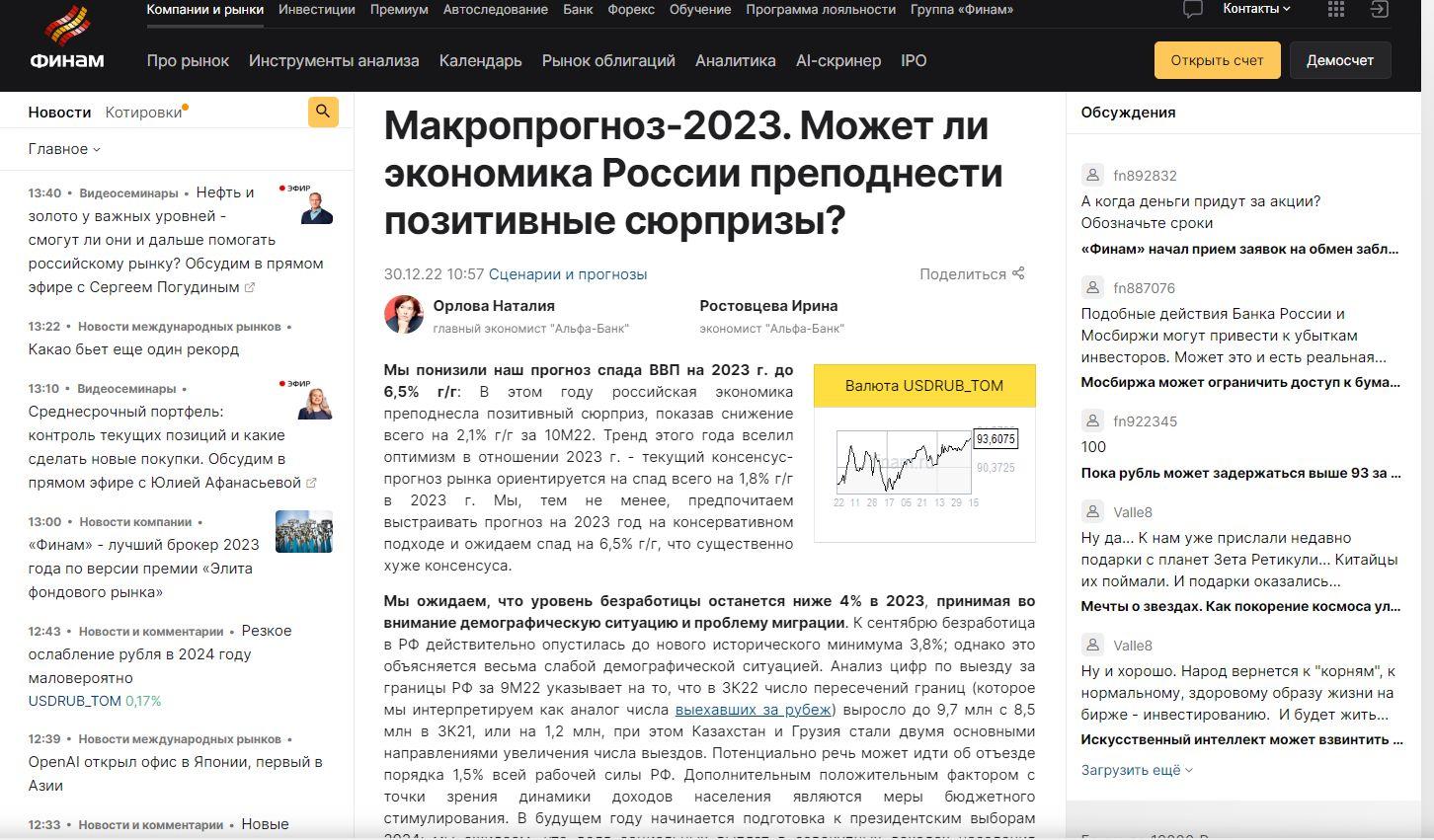The image size is (1434, 840).
Task: Click avatar icon of user fn887076
Action: coord(1092,288)
